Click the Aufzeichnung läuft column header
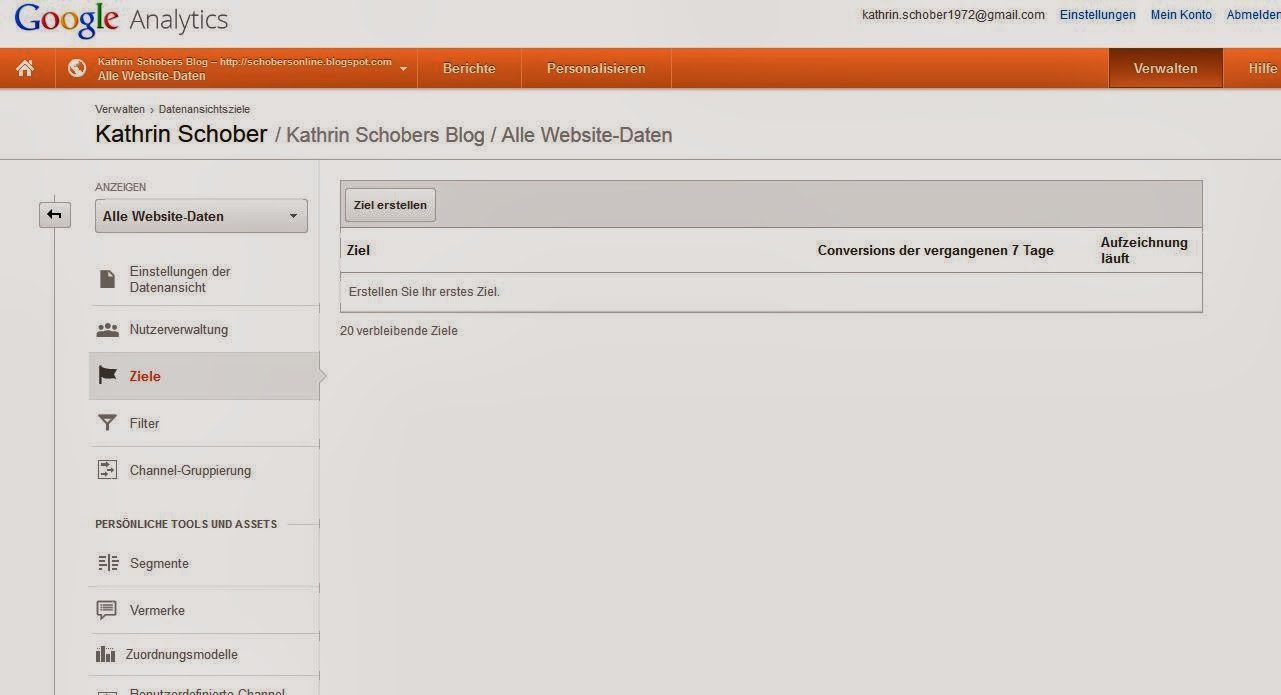1281x695 pixels. pyautogui.click(x=1144, y=250)
